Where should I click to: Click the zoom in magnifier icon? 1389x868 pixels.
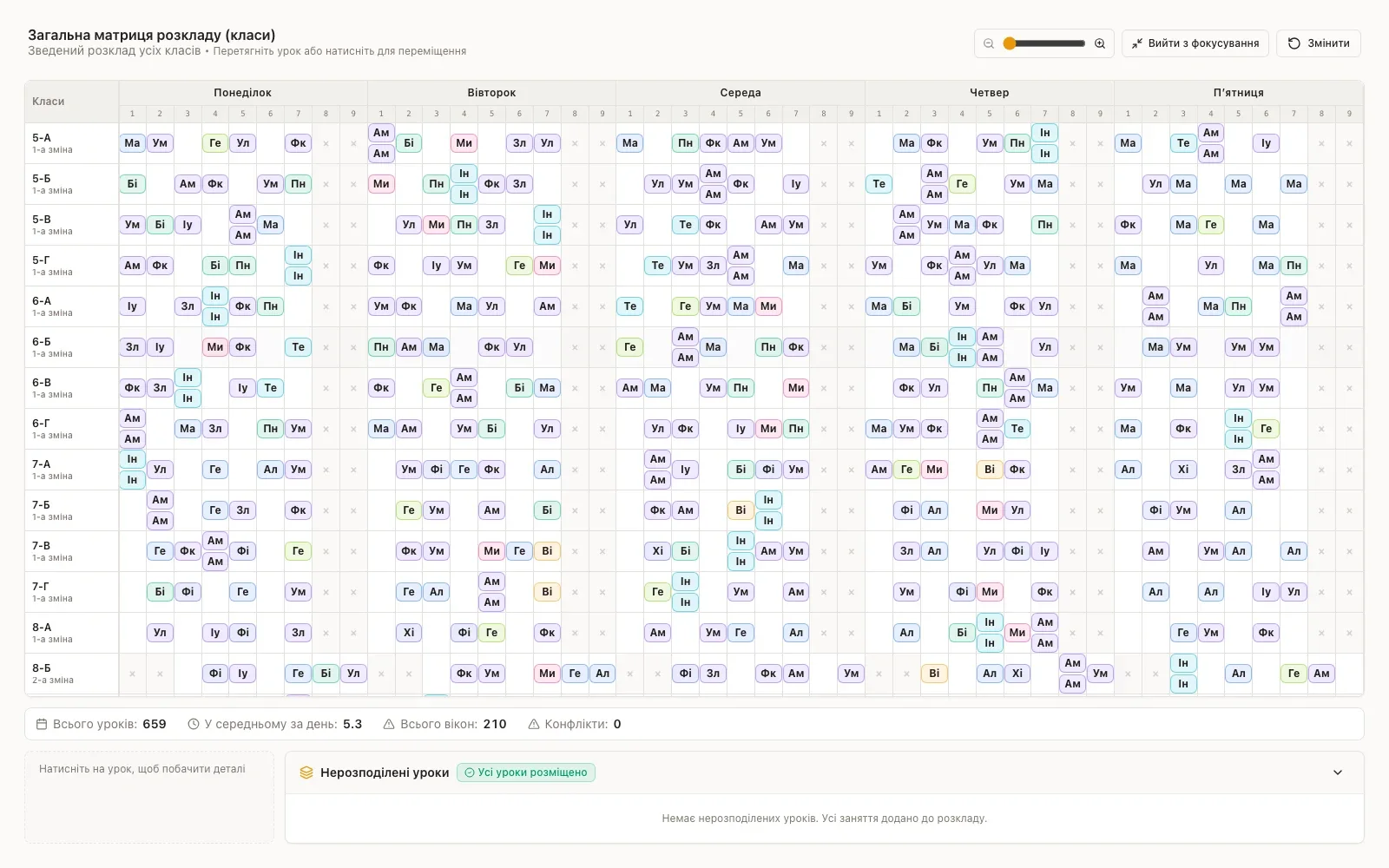coord(1100,43)
